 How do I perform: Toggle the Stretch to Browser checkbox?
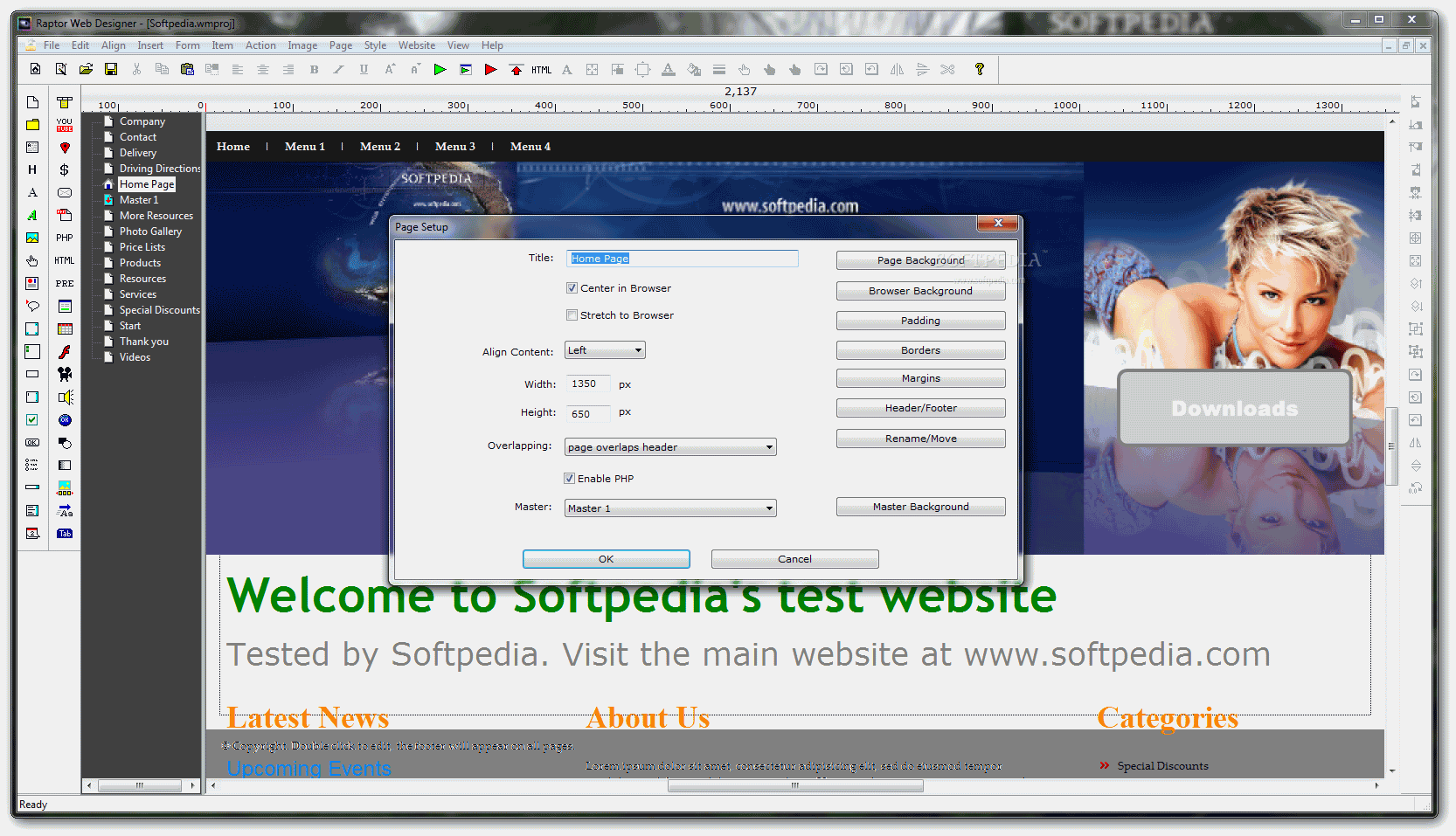pyautogui.click(x=572, y=315)
